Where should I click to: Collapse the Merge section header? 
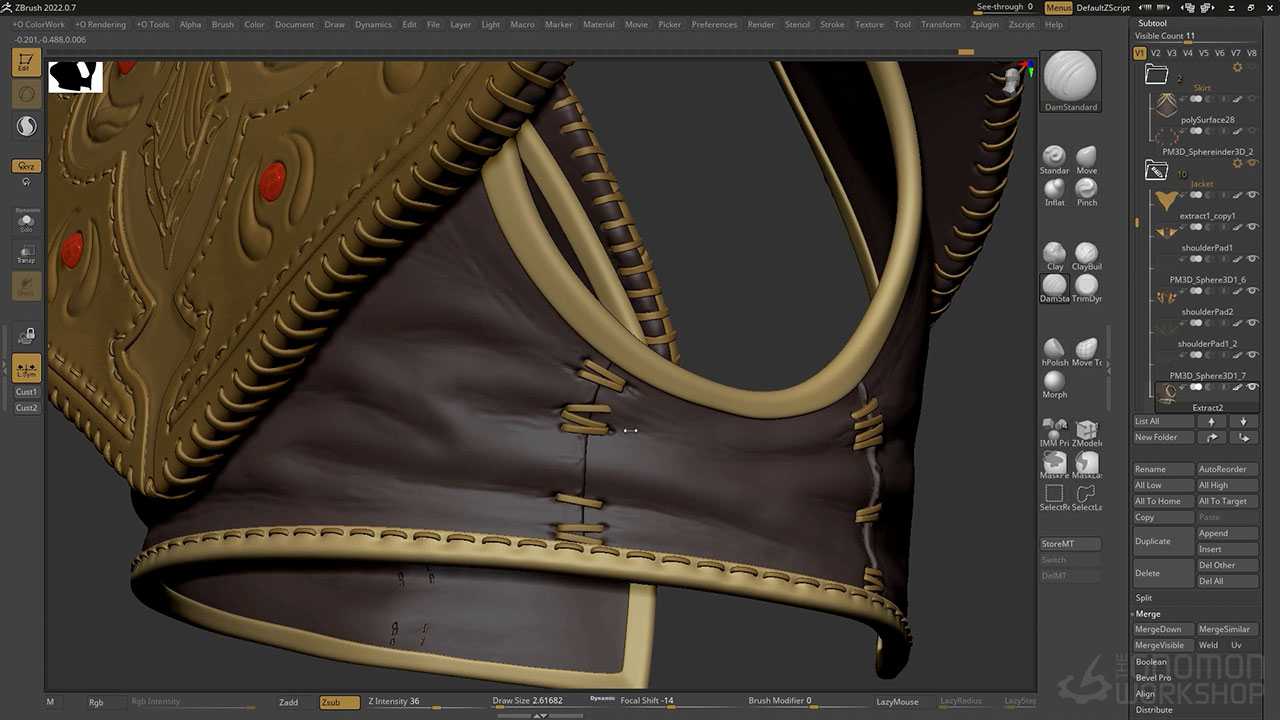pyautogui.click(x=1148, y=614)
